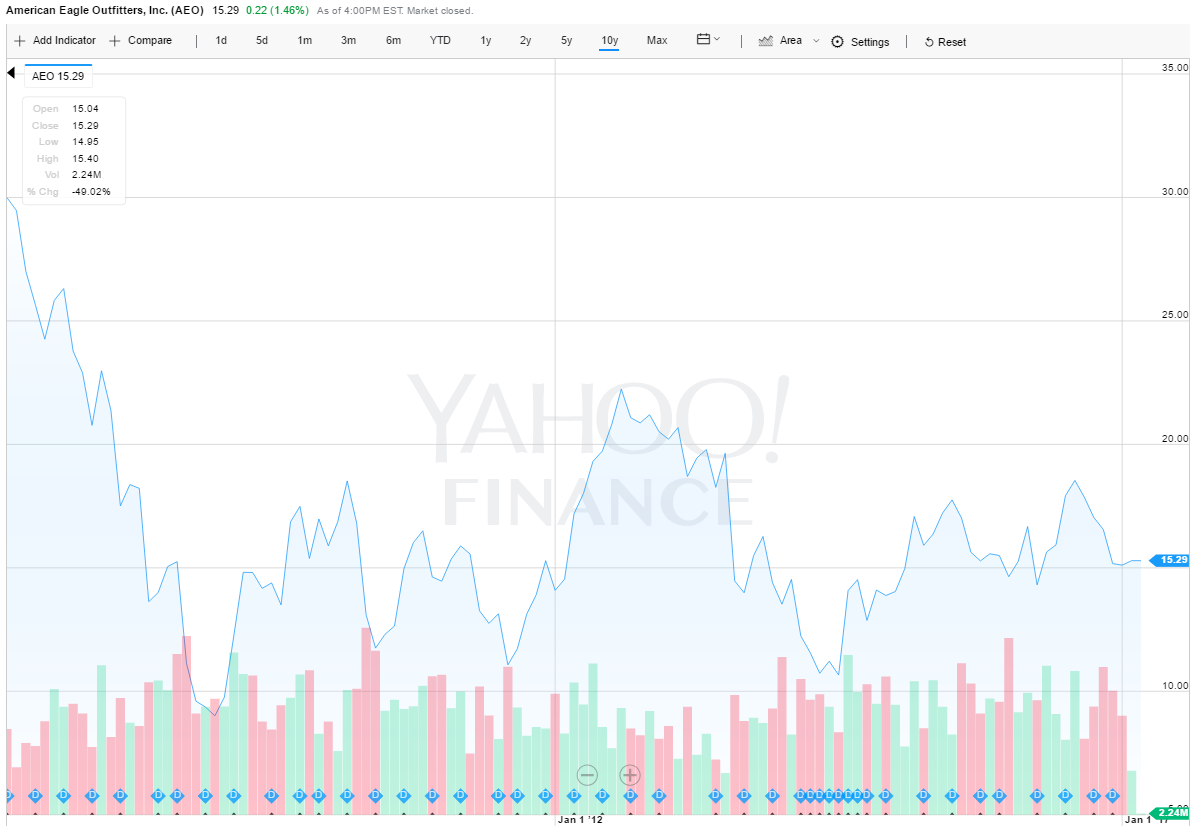Screen dimensions: 1197x835
Task: Select the 5d time range
Action: pyautogui.click(x=262, y=40)
